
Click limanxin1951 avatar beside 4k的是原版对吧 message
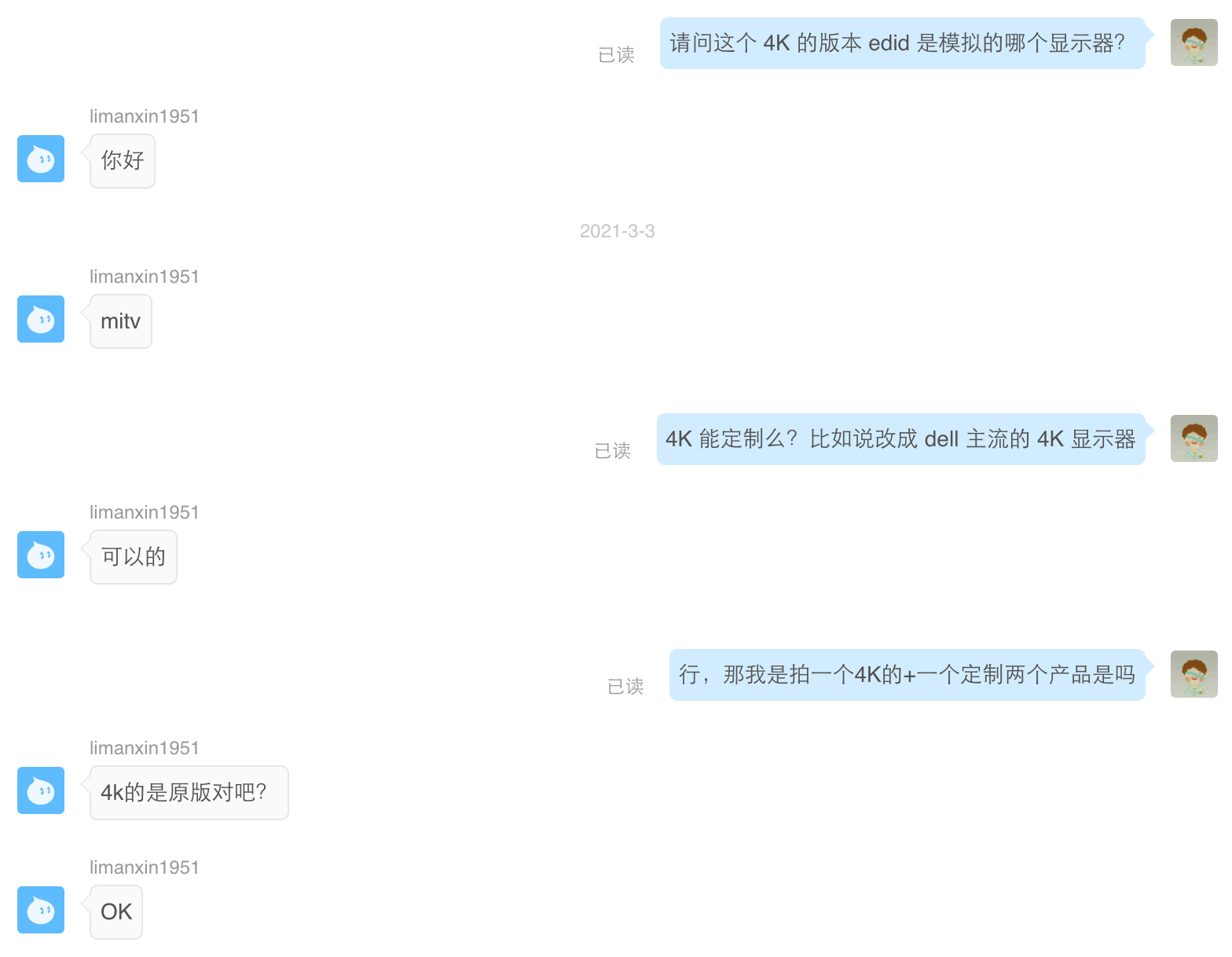(x=41, y=790)
